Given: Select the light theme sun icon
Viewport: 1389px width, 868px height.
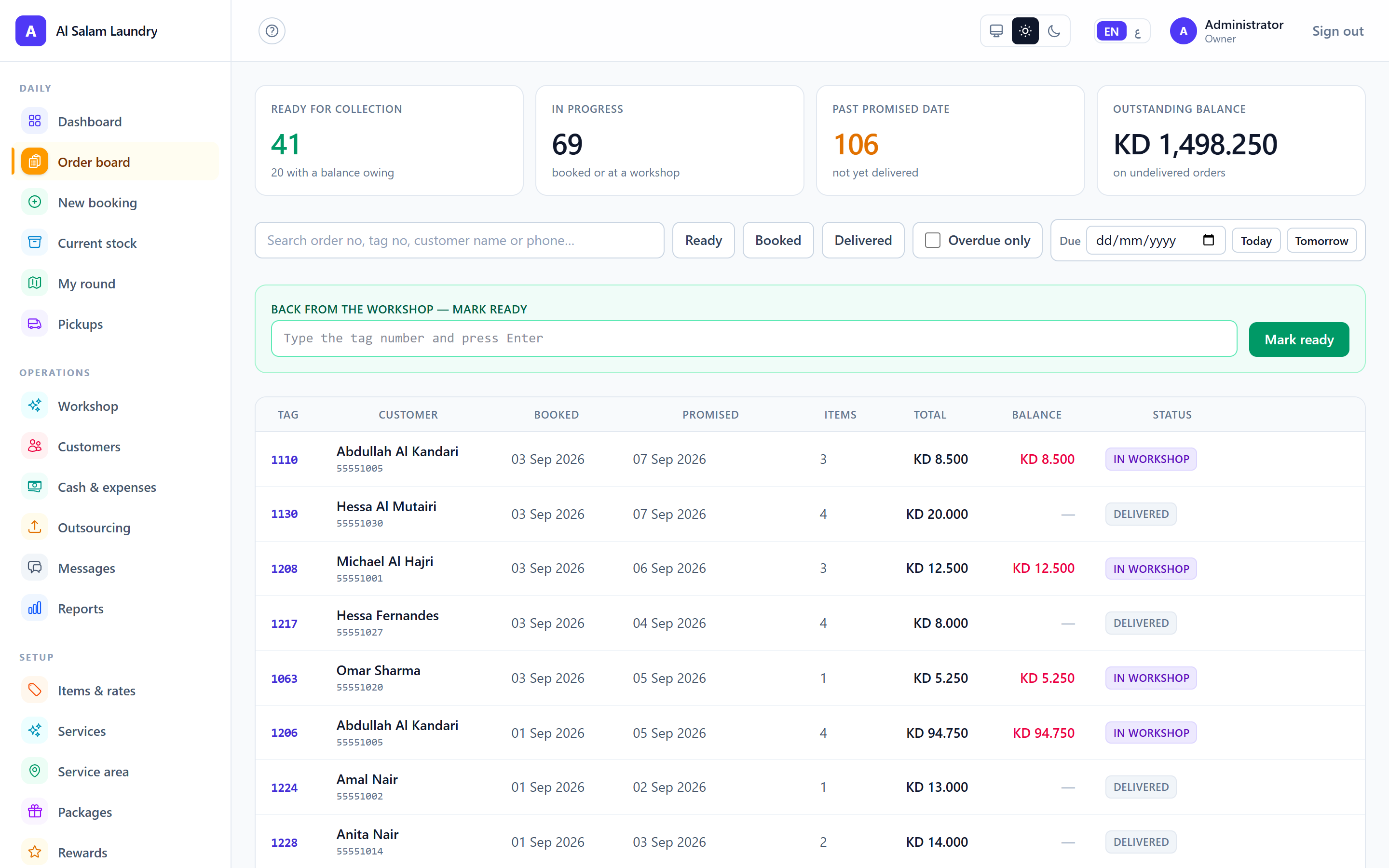Looking at the screenshot, I should (1025, 31).
